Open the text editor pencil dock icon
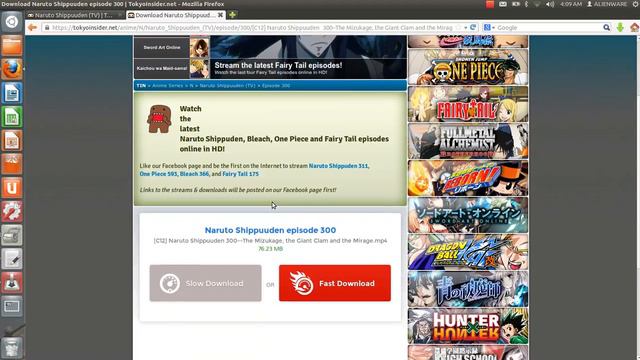The height and width of the screenshot is (360, 640). (11, 259)
